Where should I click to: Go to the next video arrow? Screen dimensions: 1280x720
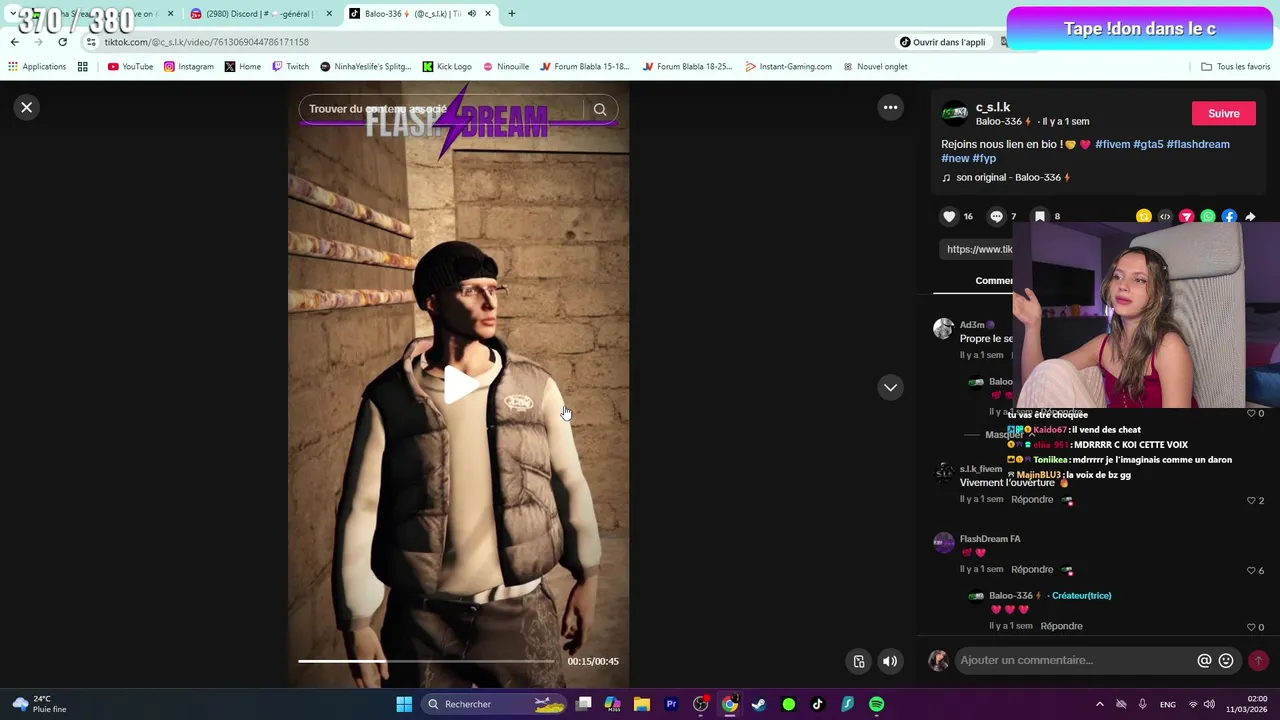tap(890, 387)
